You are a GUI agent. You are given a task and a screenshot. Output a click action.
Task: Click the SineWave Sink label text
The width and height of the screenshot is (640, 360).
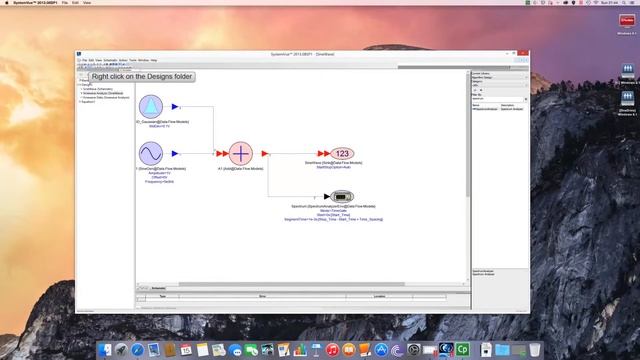[x=333, y=163]
